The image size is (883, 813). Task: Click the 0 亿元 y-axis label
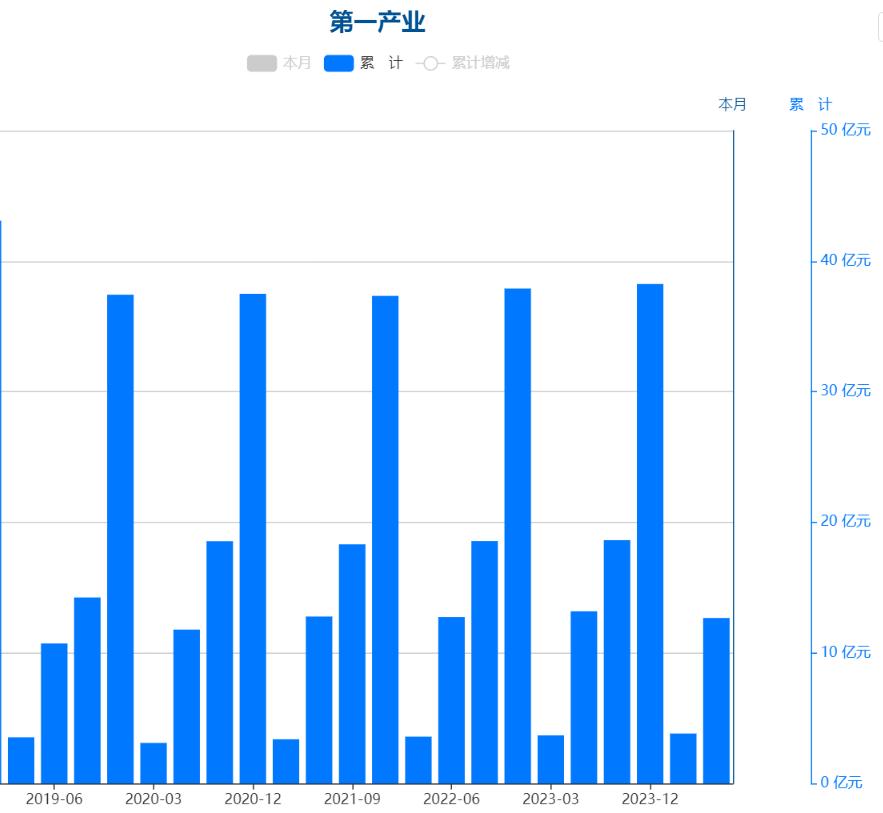point(841,782)
